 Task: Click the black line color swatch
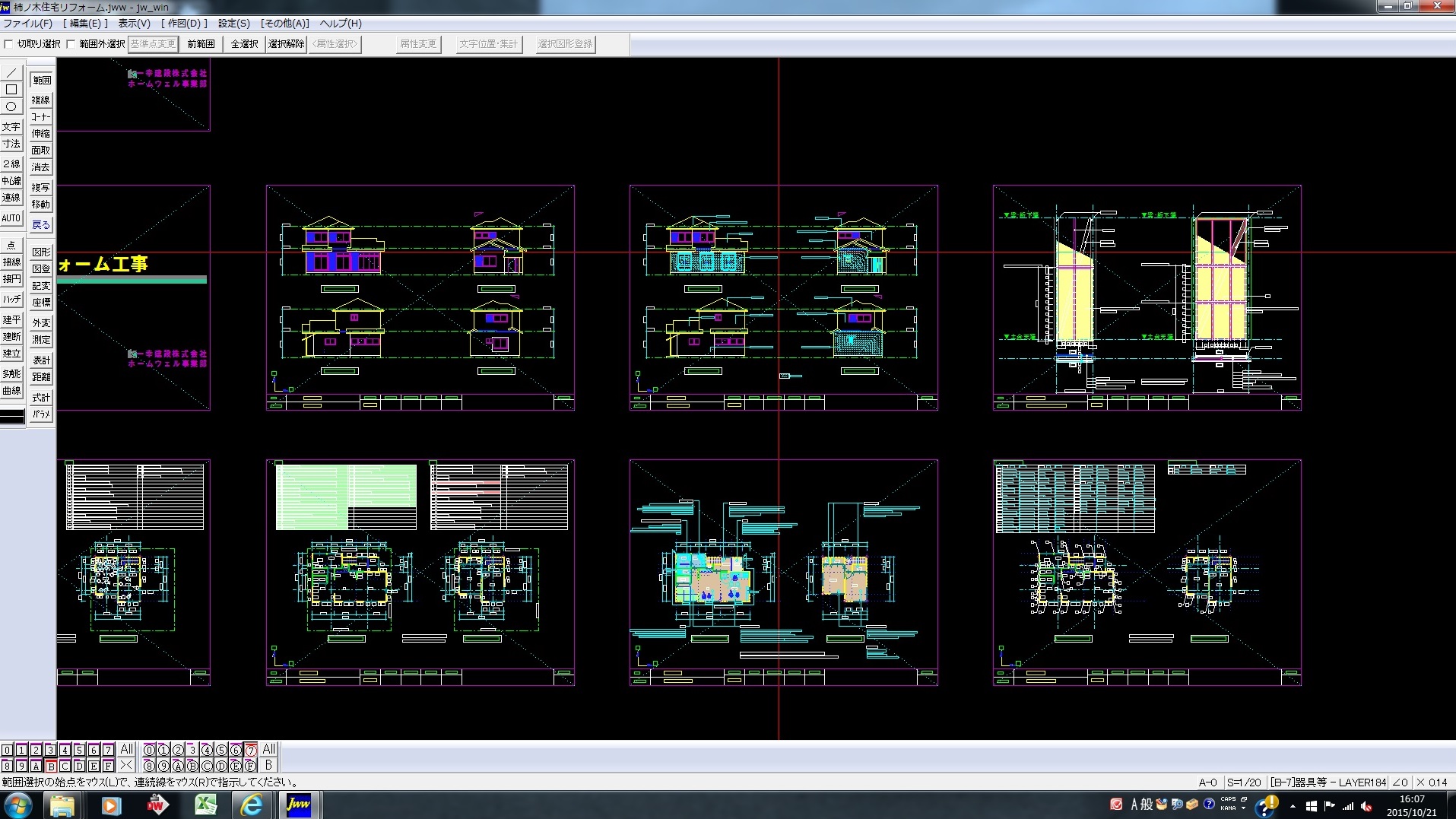click(12, 417)
